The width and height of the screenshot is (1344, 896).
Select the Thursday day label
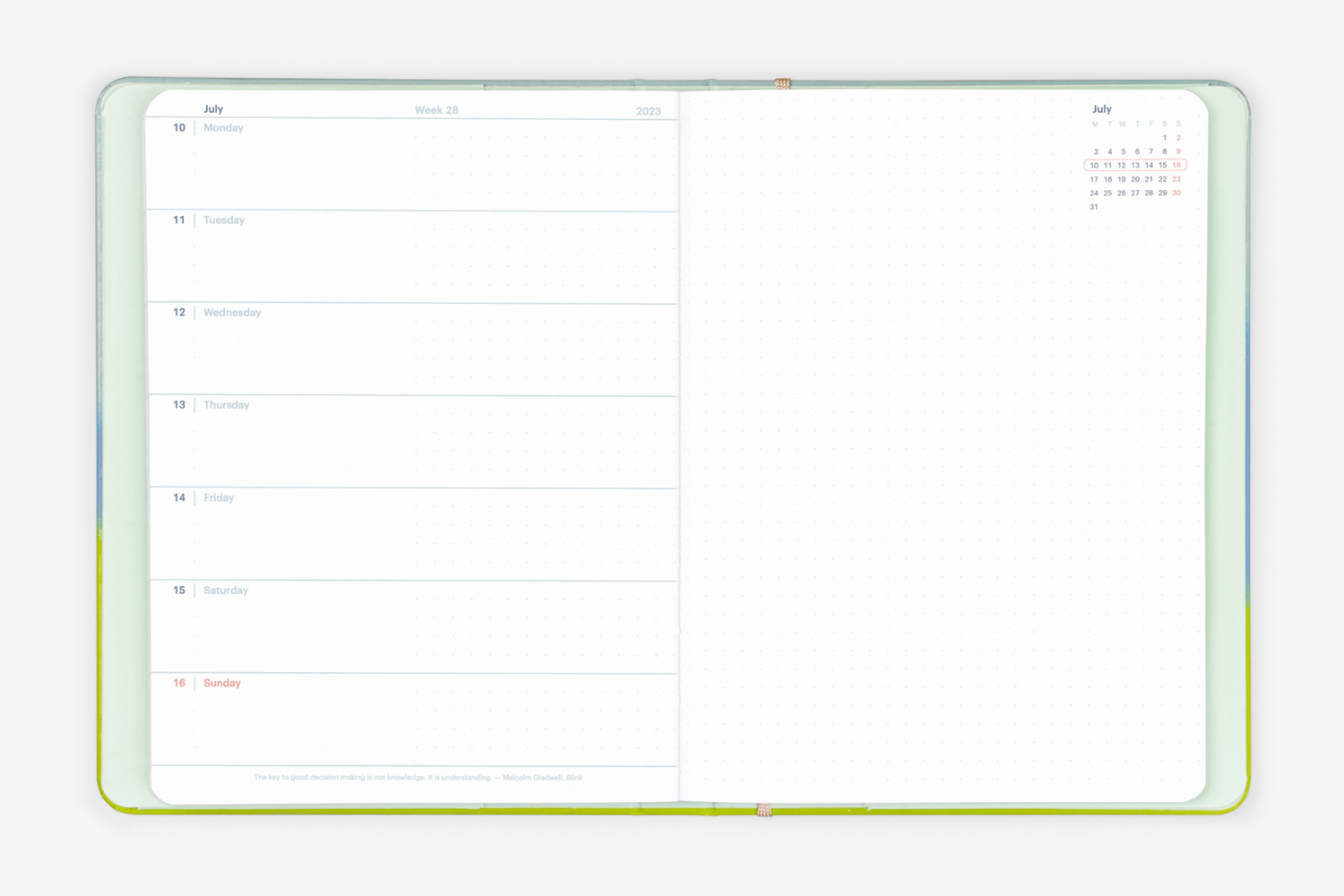pos(226,405)
